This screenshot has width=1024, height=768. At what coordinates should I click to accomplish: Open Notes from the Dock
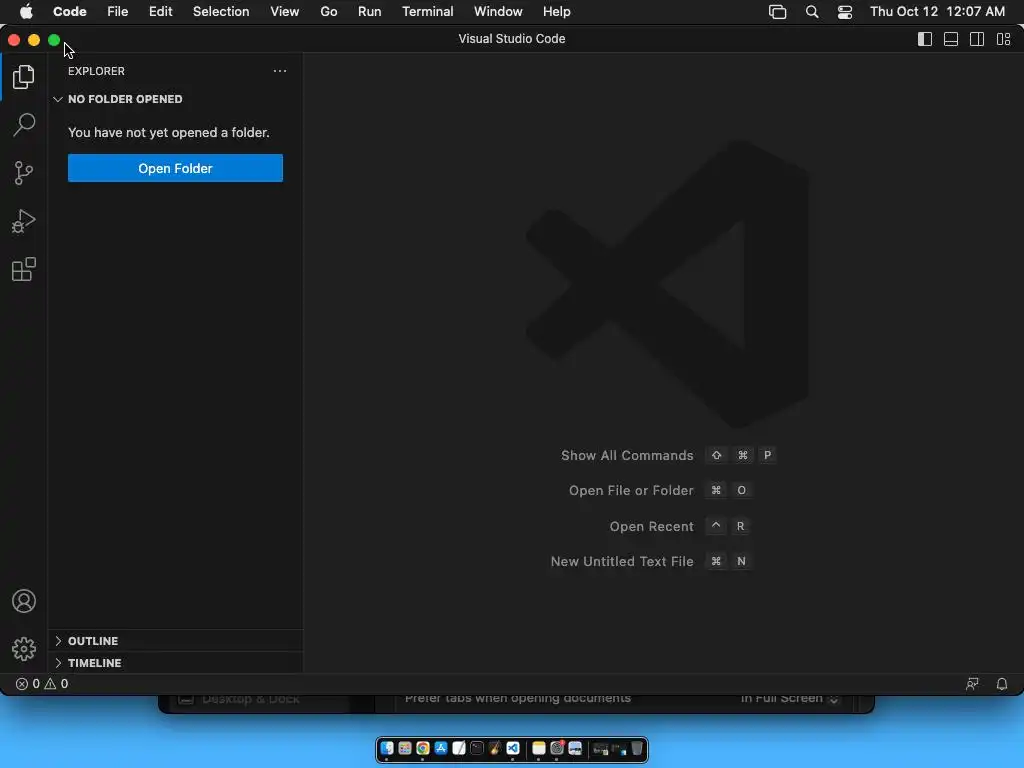pyautogui.click(x=539, y=748)
